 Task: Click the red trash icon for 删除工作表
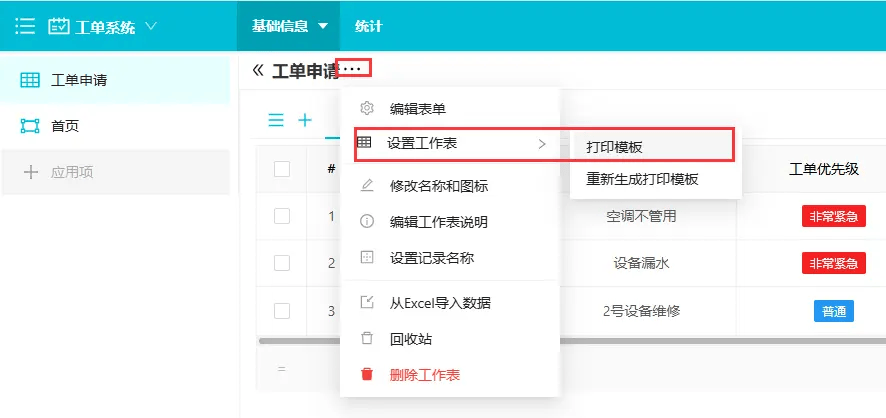367,375
